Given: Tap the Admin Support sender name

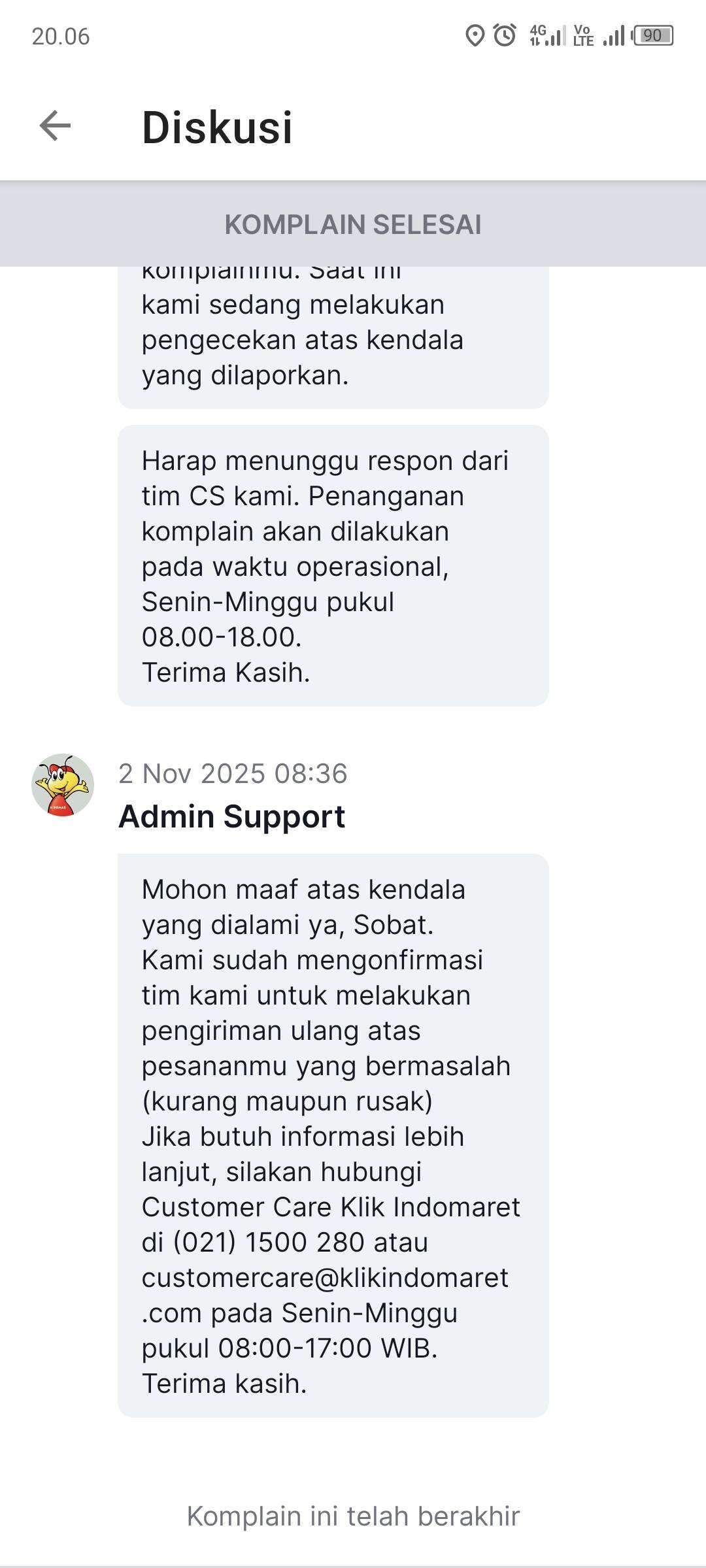Looking at the screenshot, I should pyautogui.click(x=232, y=816).
